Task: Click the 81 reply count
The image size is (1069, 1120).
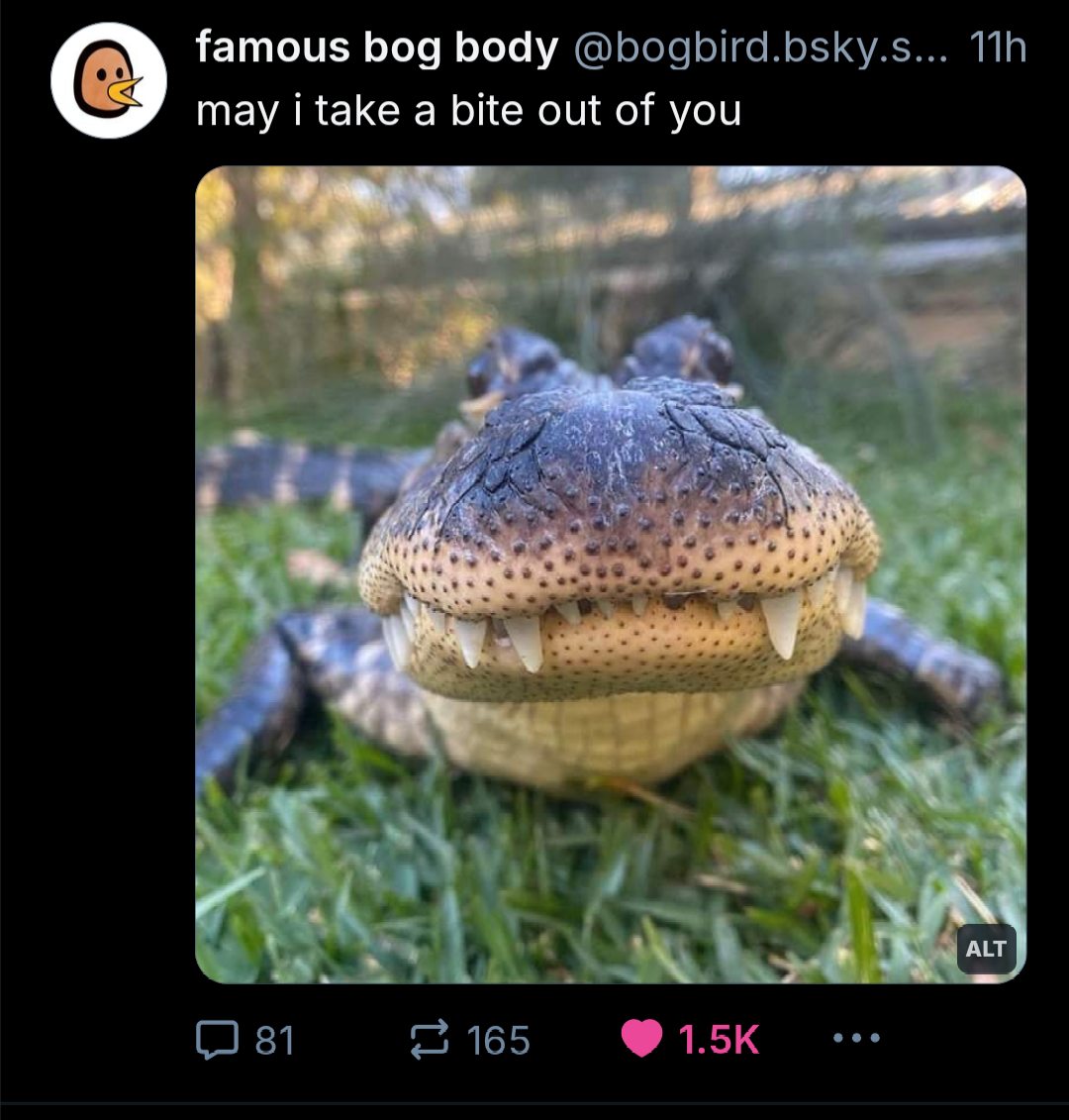Action: (275, 1040)
